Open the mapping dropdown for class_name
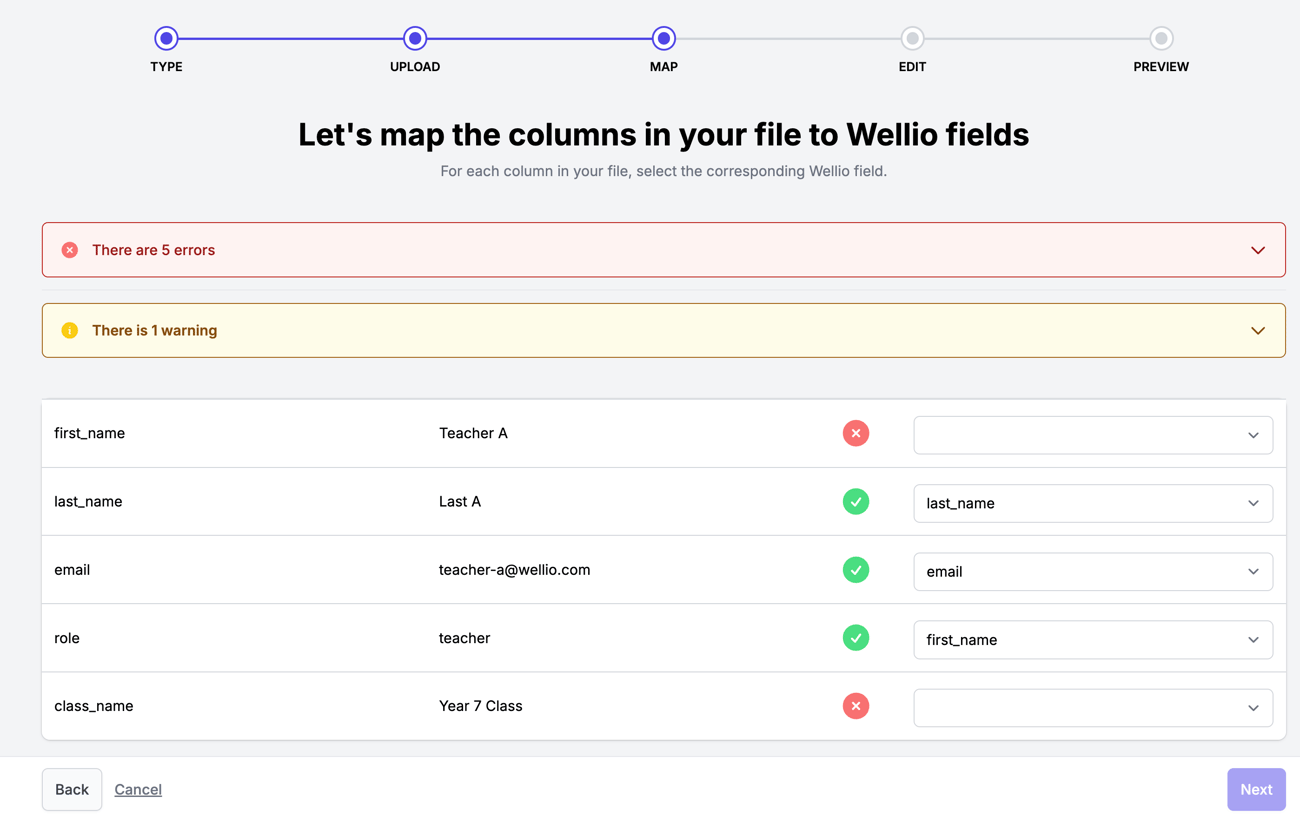Image resolution: width=1300 pixels, height=816 pixels. coord(1092,707)
